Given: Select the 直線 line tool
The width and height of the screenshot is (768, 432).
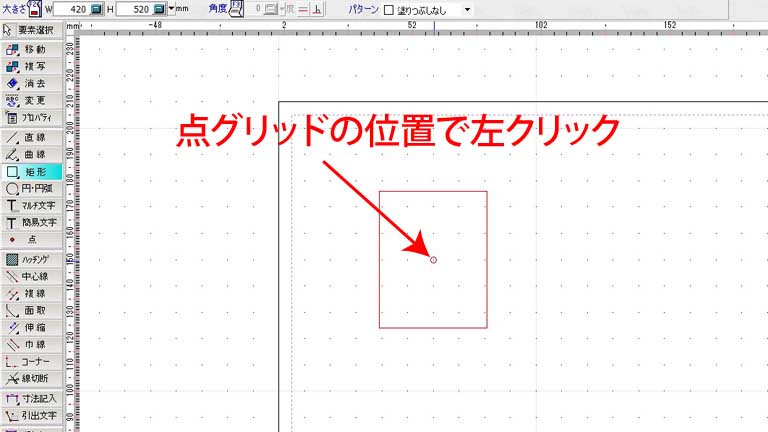Looking at the screenshot, I should click(32, 138).
